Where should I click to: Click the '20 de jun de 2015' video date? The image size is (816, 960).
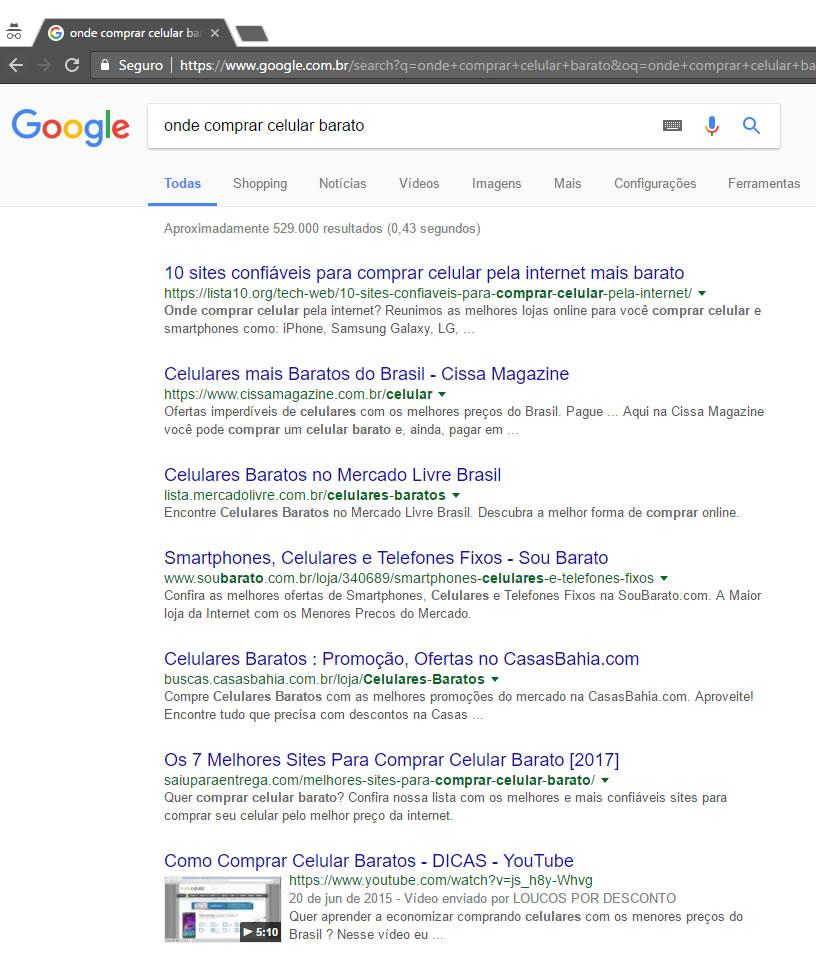tap(340, 898)
